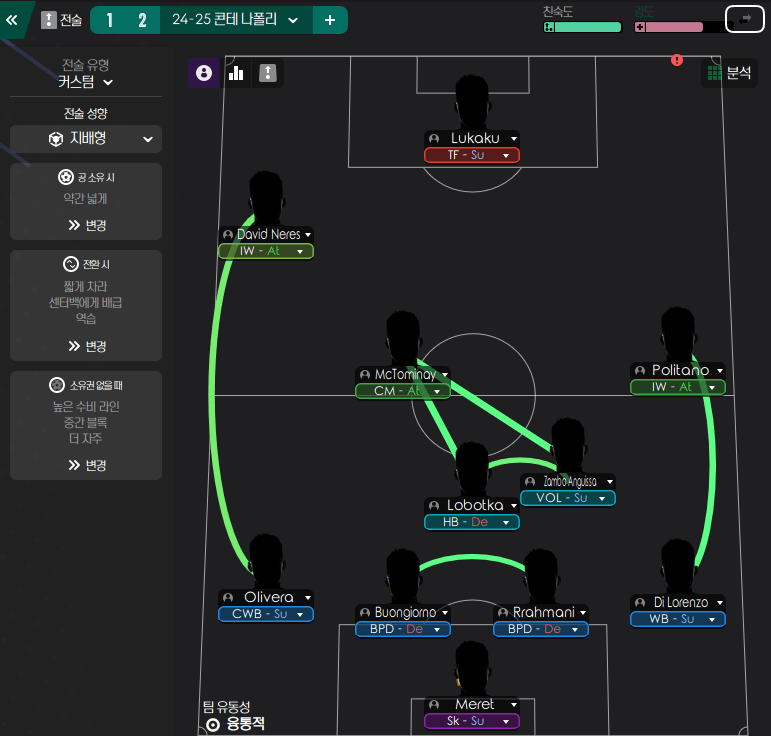Change the 공 소유 시 in-possession instructions
This screenshot has width=771, height=736.
88,225
